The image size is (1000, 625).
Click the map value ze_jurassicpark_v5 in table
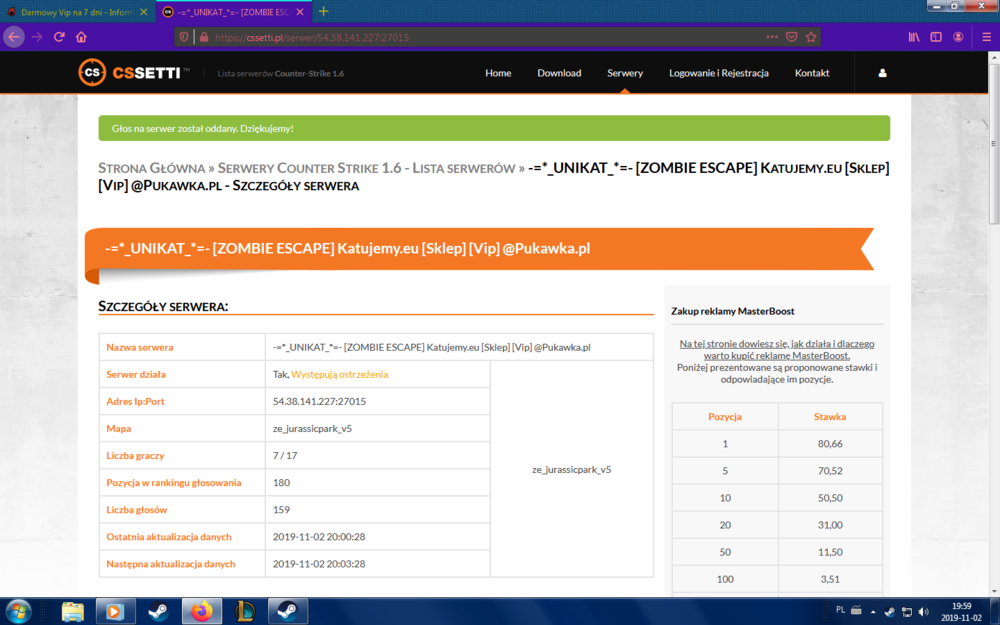pyautogui.click(x=312, y=429)
